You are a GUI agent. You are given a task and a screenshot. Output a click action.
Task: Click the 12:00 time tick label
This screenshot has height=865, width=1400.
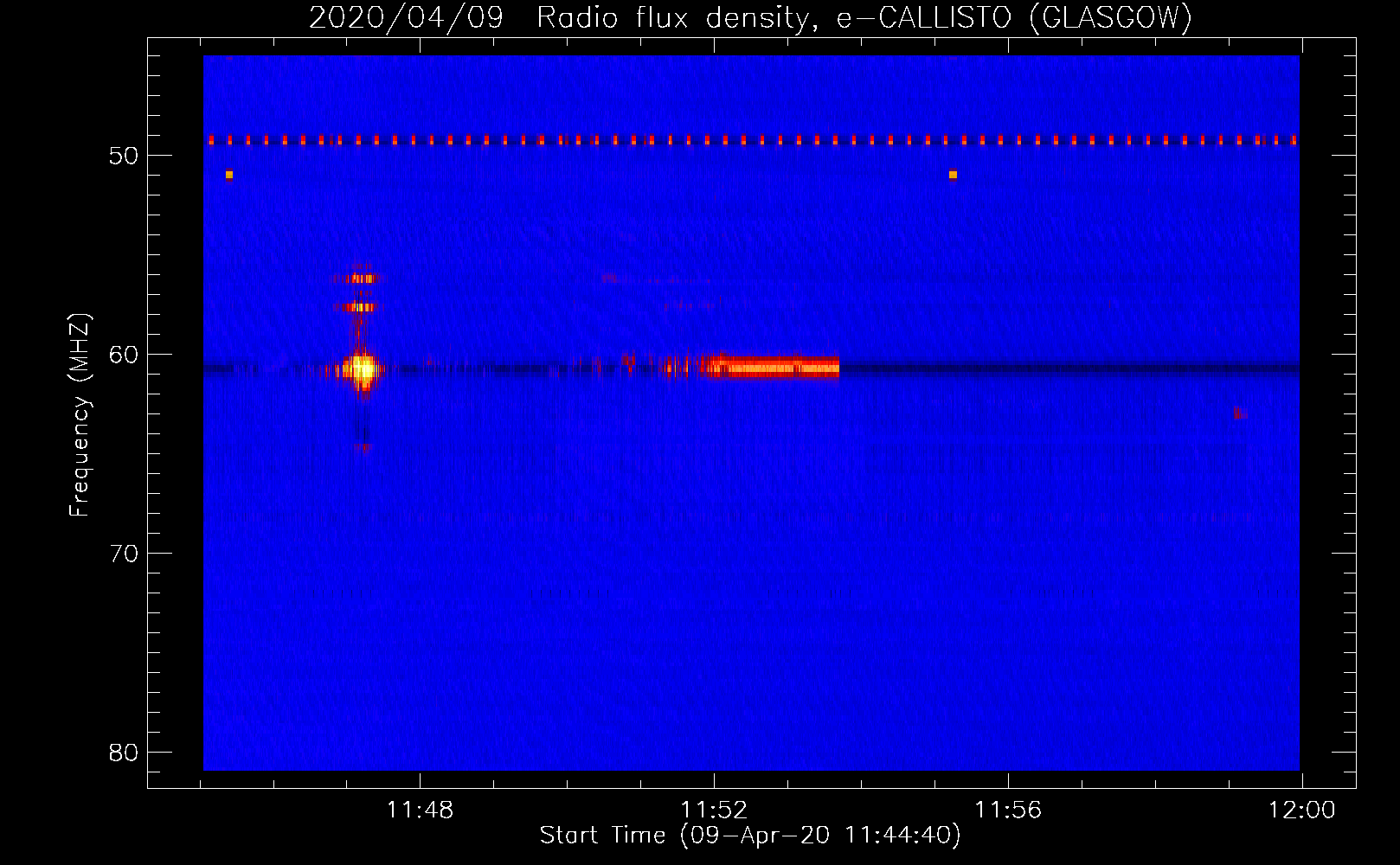point(1302,811)
